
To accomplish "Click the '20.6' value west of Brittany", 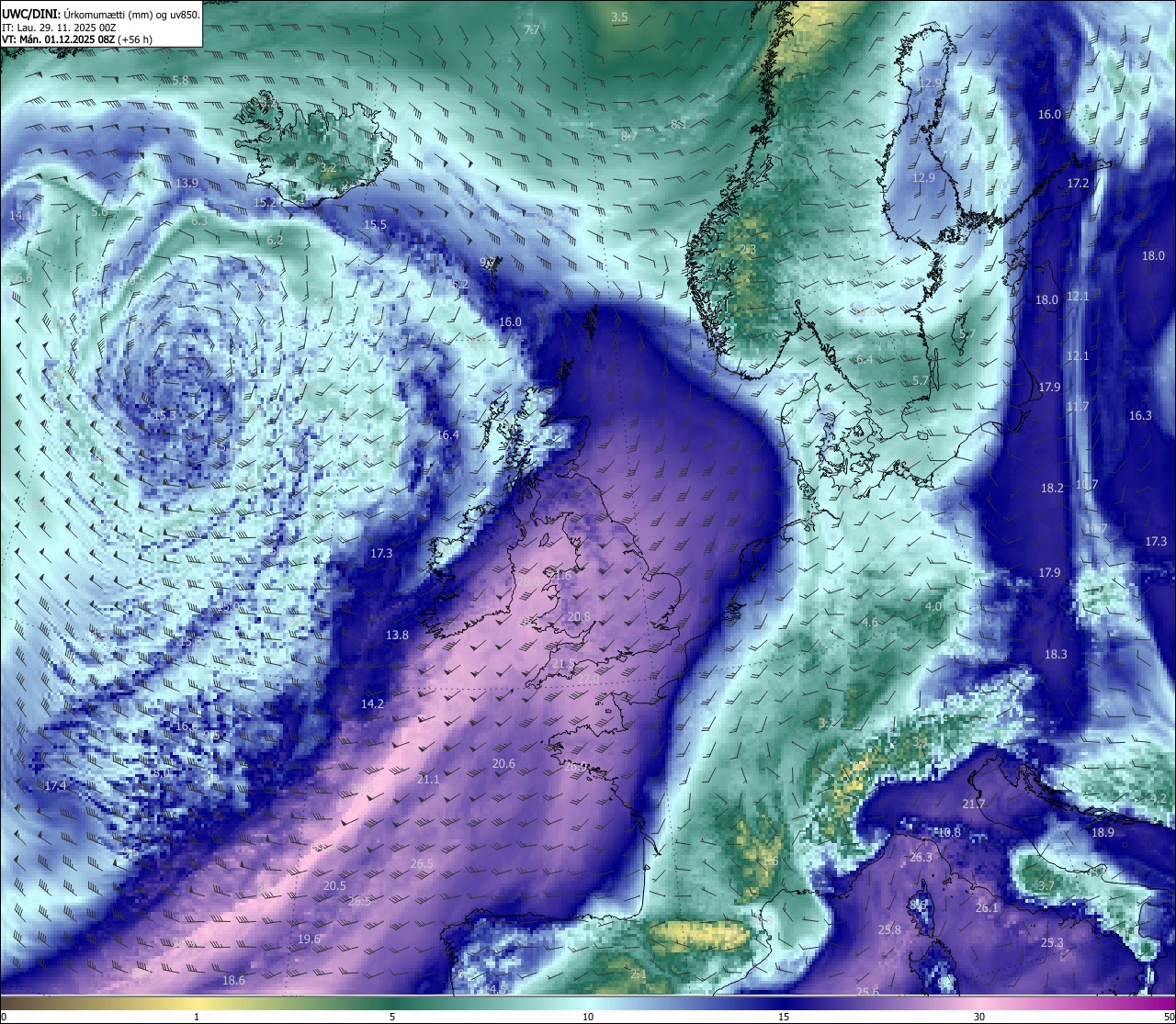I will [503, 763].
